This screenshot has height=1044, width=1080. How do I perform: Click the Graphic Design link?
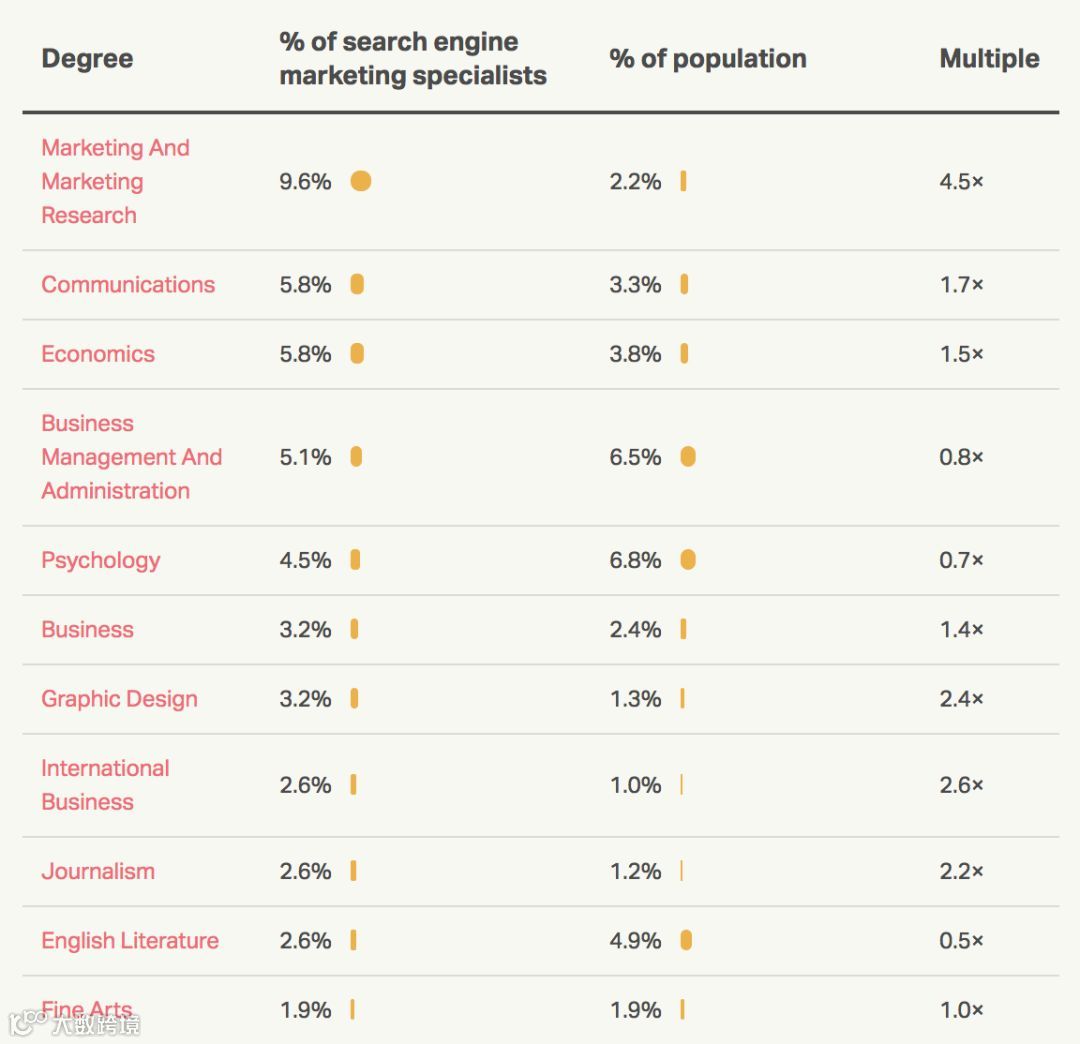tap(119, 699)
